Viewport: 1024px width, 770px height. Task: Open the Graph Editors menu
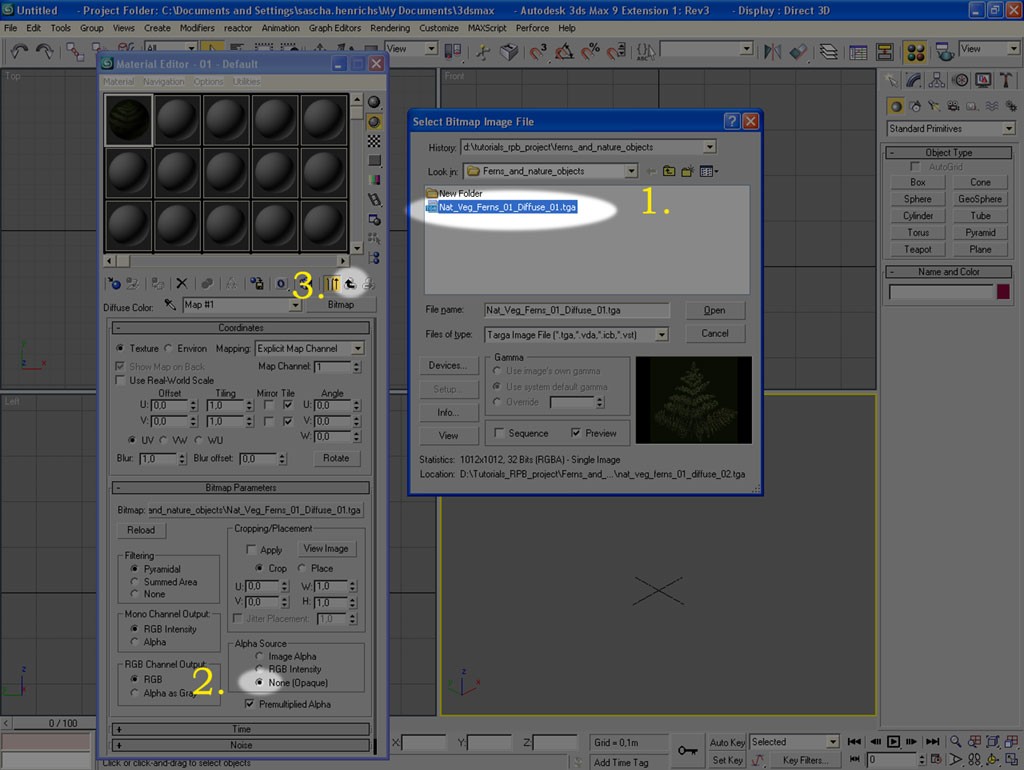pyautogui.click(x=334, y=28)
